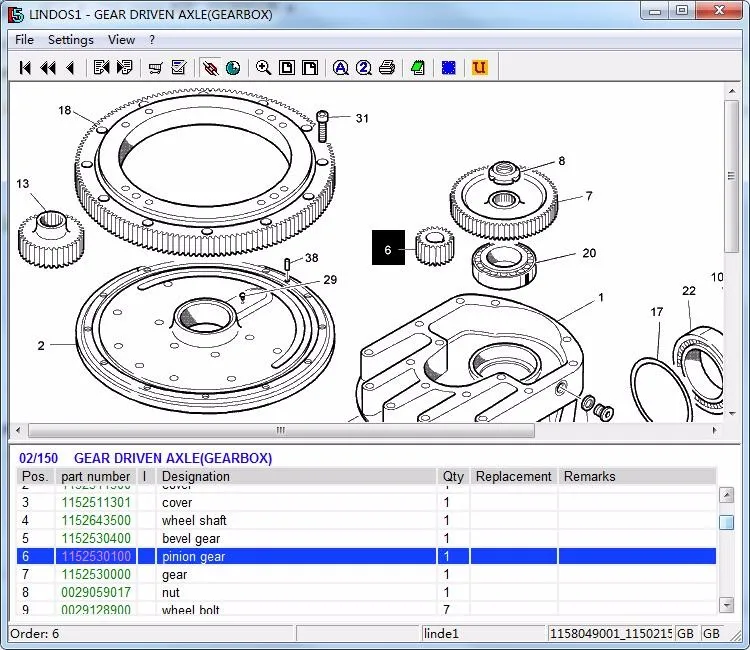Click the first page-view icon in the toolbar
This screenshot has height=650, width=750.
[x=287, y=67]
